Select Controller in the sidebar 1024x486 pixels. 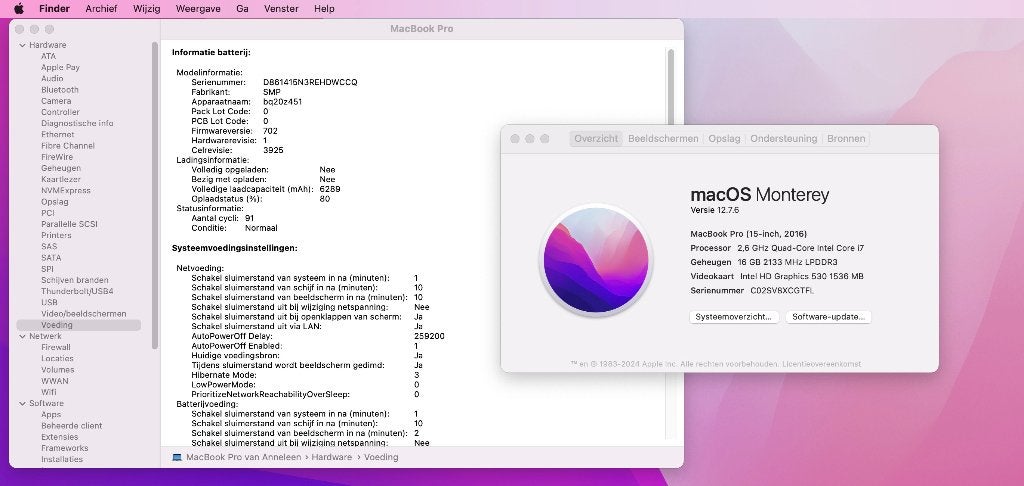pyautogui.click(x=60, y=112)
